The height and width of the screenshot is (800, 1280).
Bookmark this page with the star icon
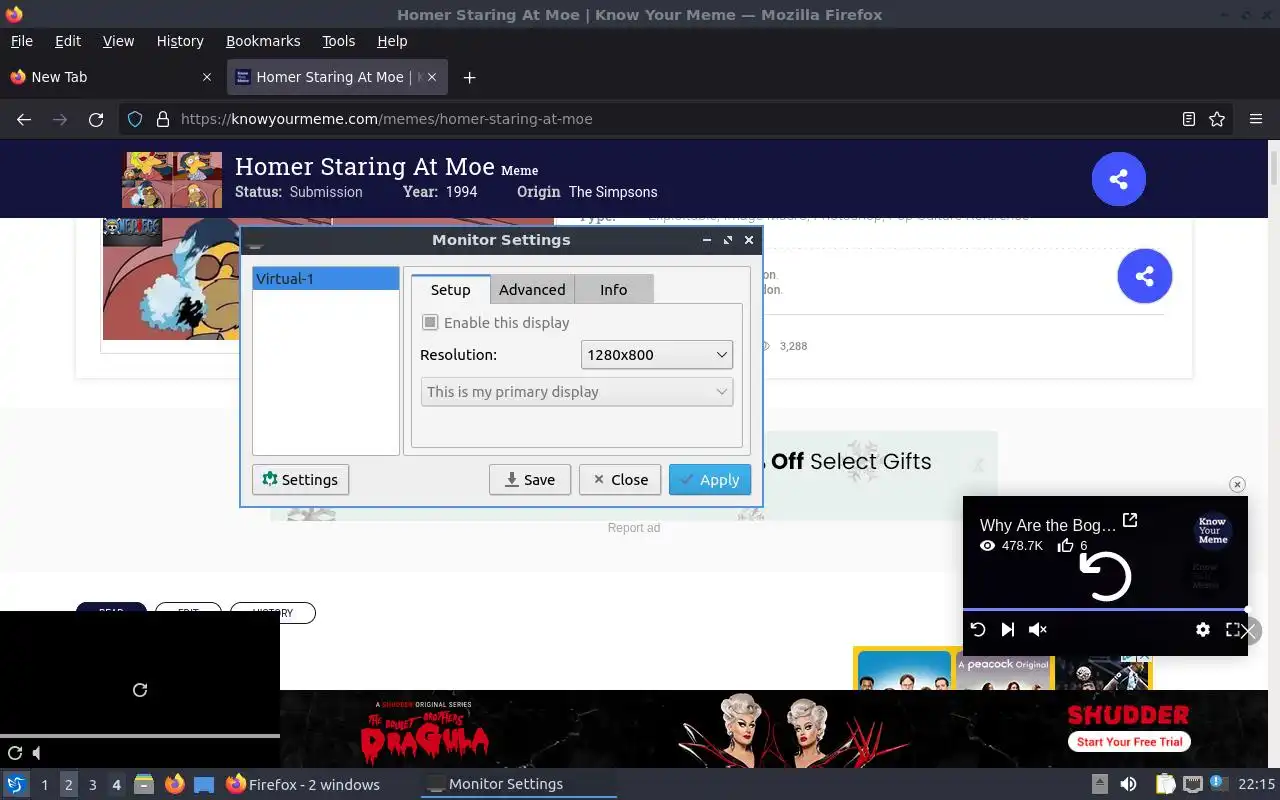pyautogui.click(x=1217, y=119)
